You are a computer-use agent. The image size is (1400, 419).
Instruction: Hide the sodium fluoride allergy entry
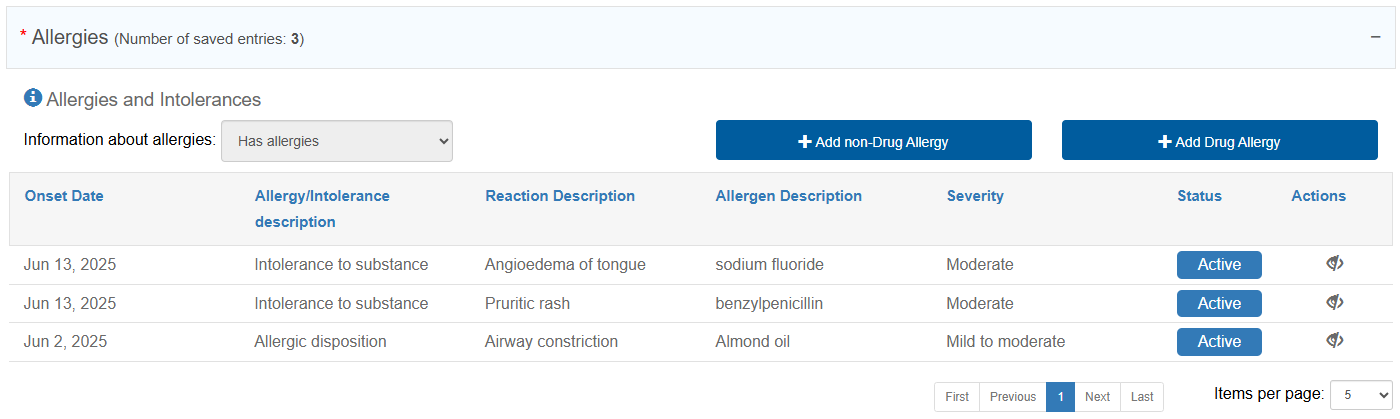pos(1334,264)
